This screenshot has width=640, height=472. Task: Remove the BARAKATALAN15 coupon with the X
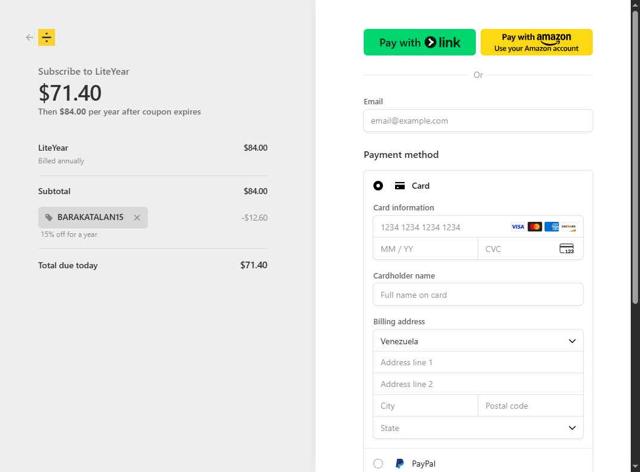click(137, 218)
